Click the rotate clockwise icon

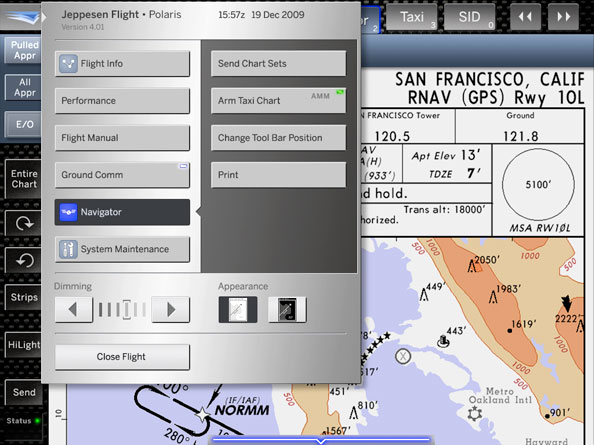[x=24, y=223]
